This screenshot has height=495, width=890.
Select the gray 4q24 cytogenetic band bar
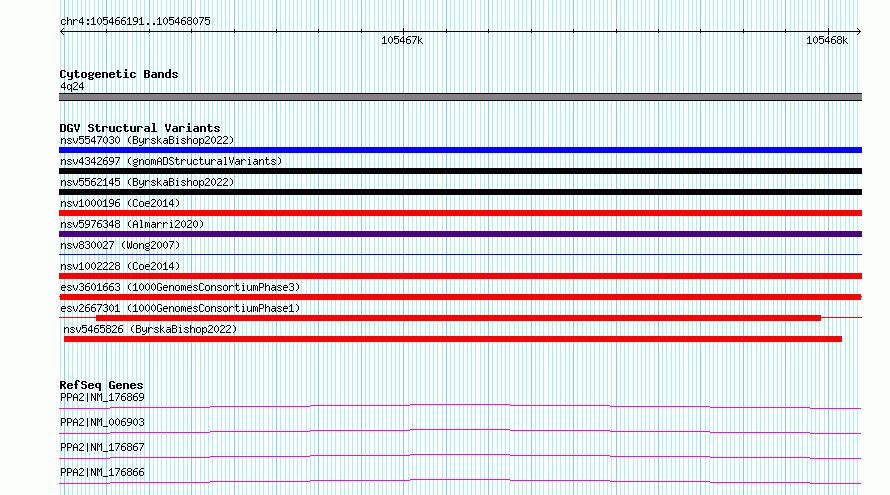[x=460, y=97]
